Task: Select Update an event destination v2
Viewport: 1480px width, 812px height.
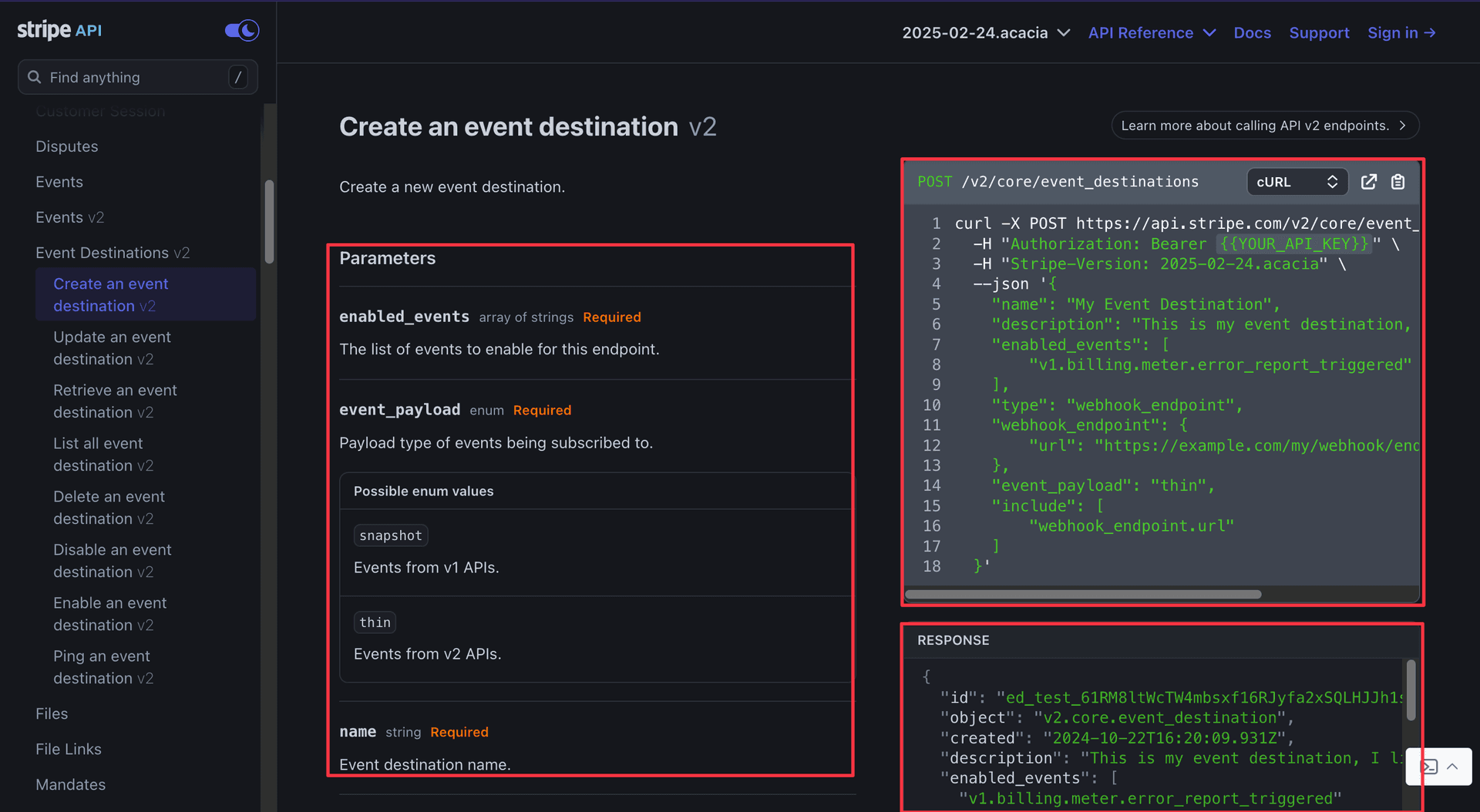Action: coord(112,347)
